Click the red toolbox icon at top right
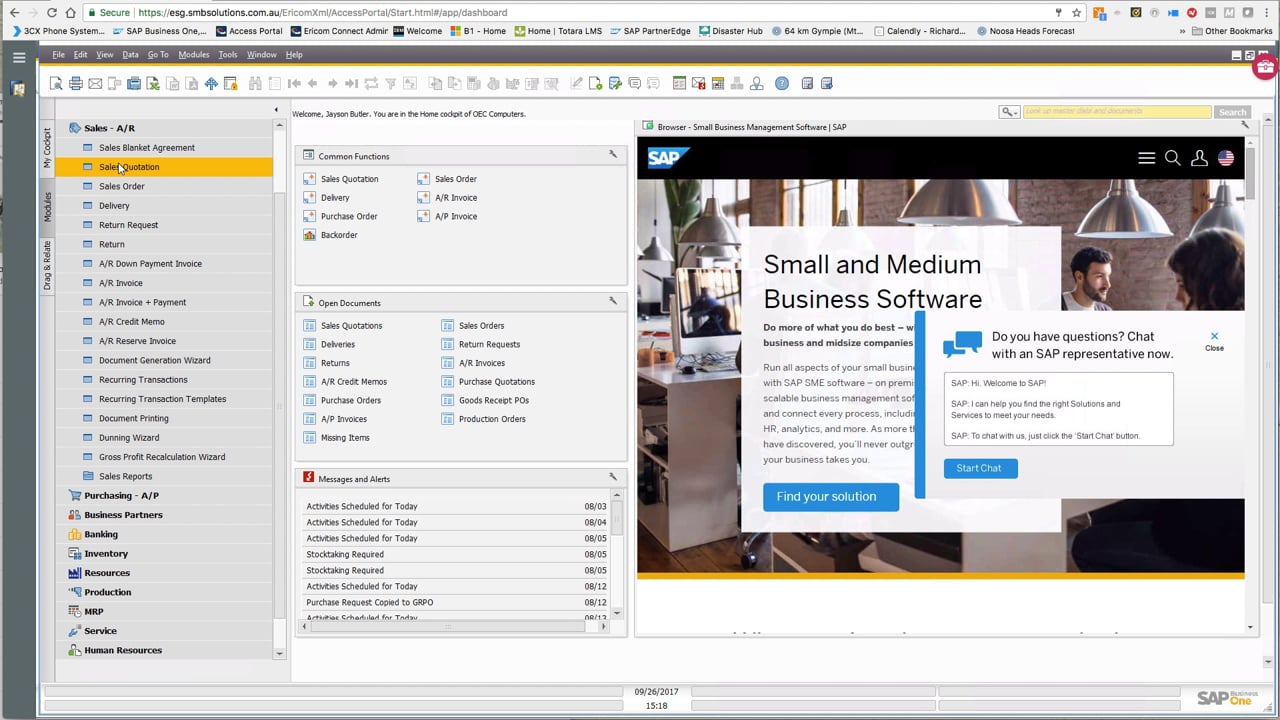The width and height of the screenshot is (1280, 720). [x=1265, y=67]
